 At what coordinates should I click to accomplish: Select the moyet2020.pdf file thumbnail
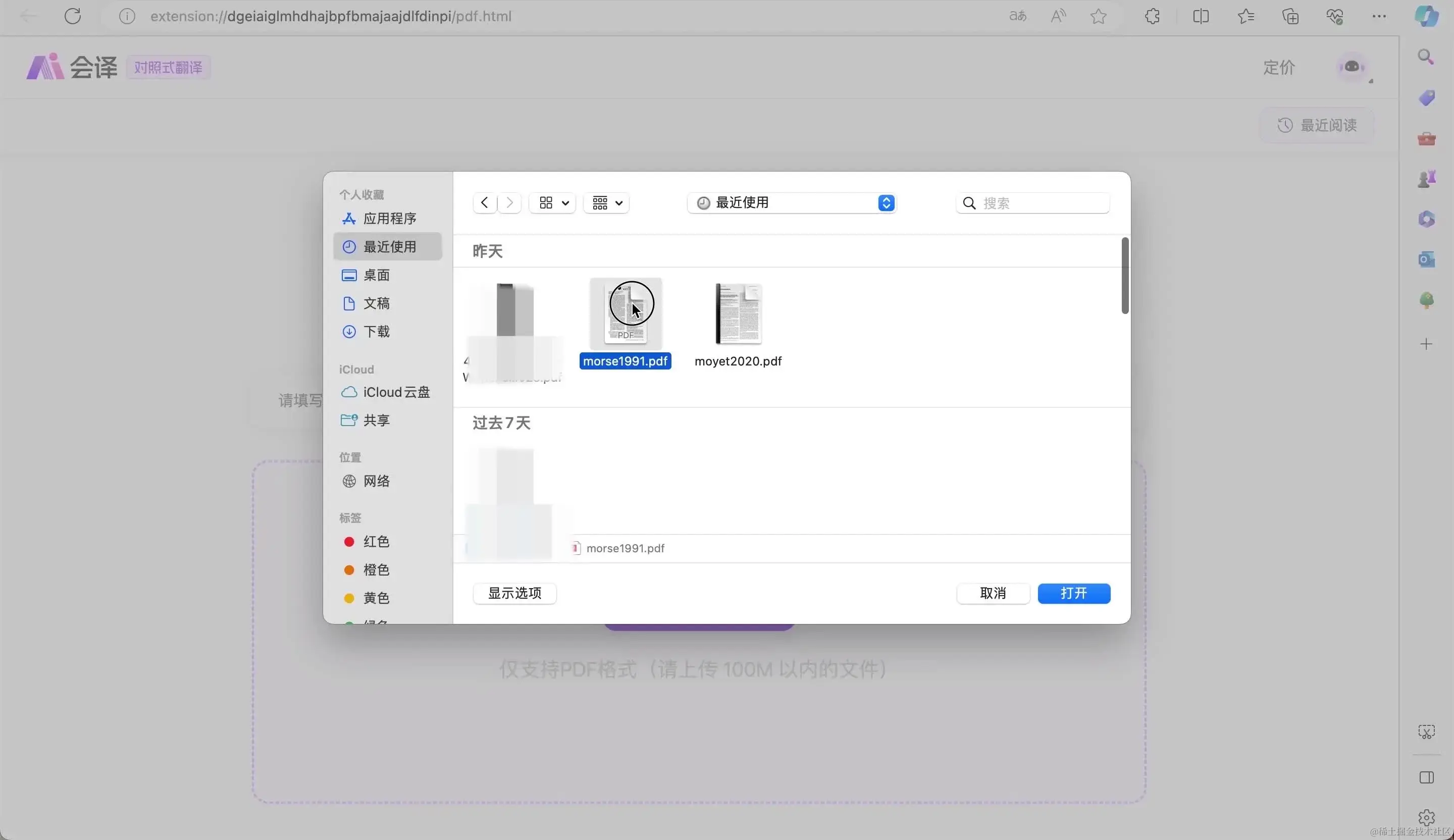(x=739, y=313)
